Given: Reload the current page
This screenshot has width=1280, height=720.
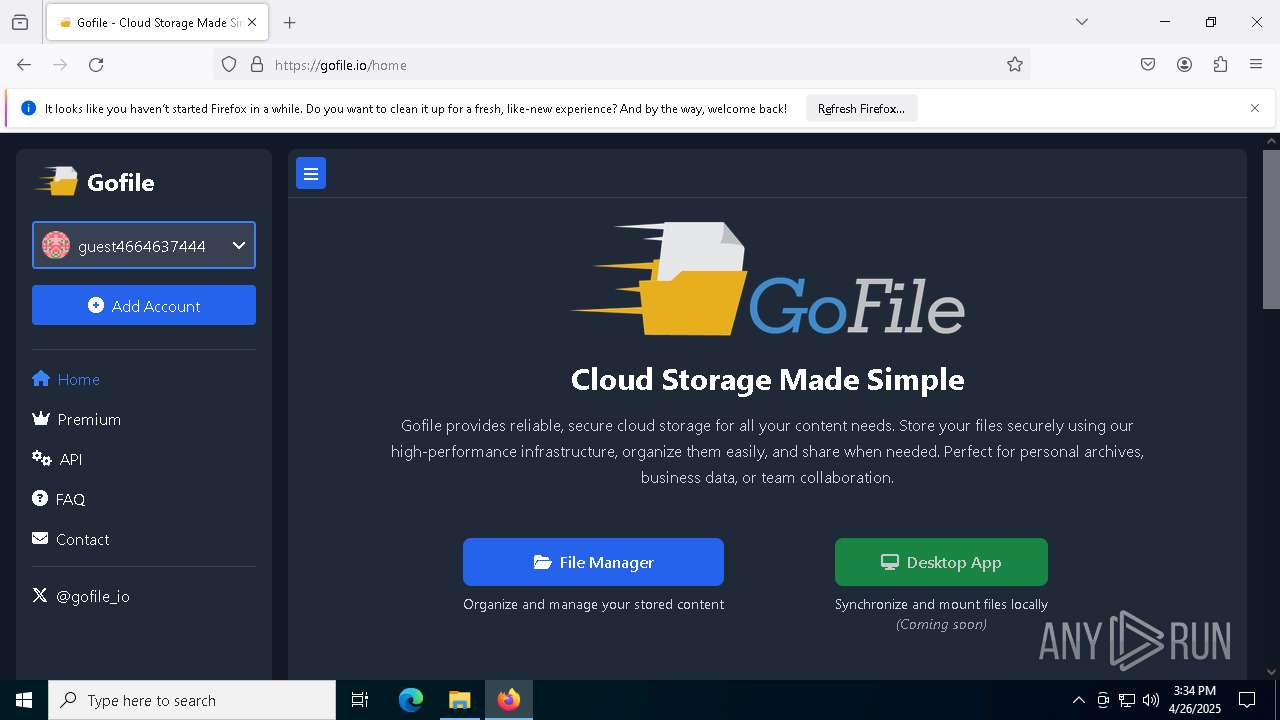Looking at the screenshot, I should 96,65.
